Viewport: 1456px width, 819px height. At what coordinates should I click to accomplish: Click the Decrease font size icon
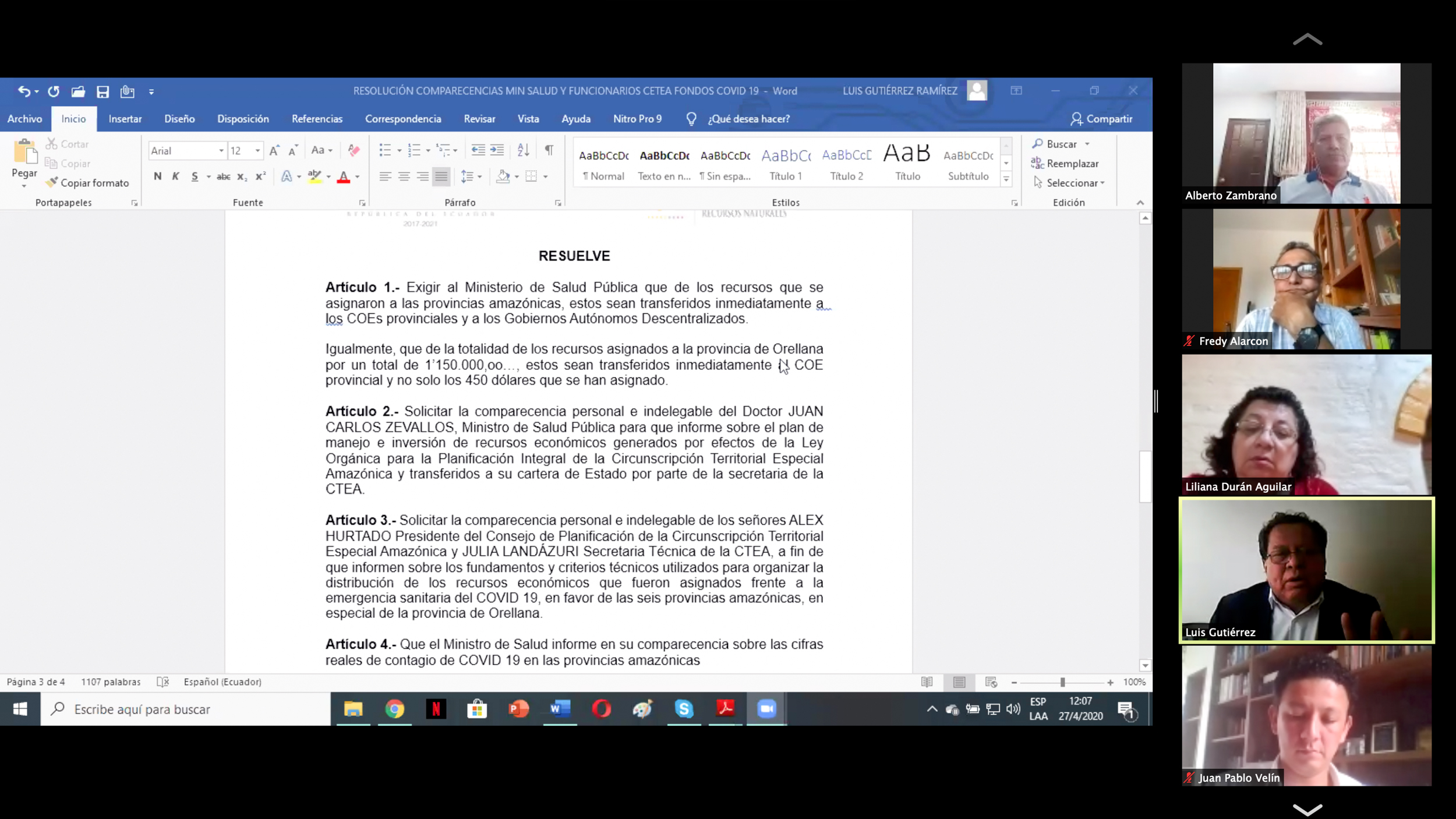tap(293, 150)
